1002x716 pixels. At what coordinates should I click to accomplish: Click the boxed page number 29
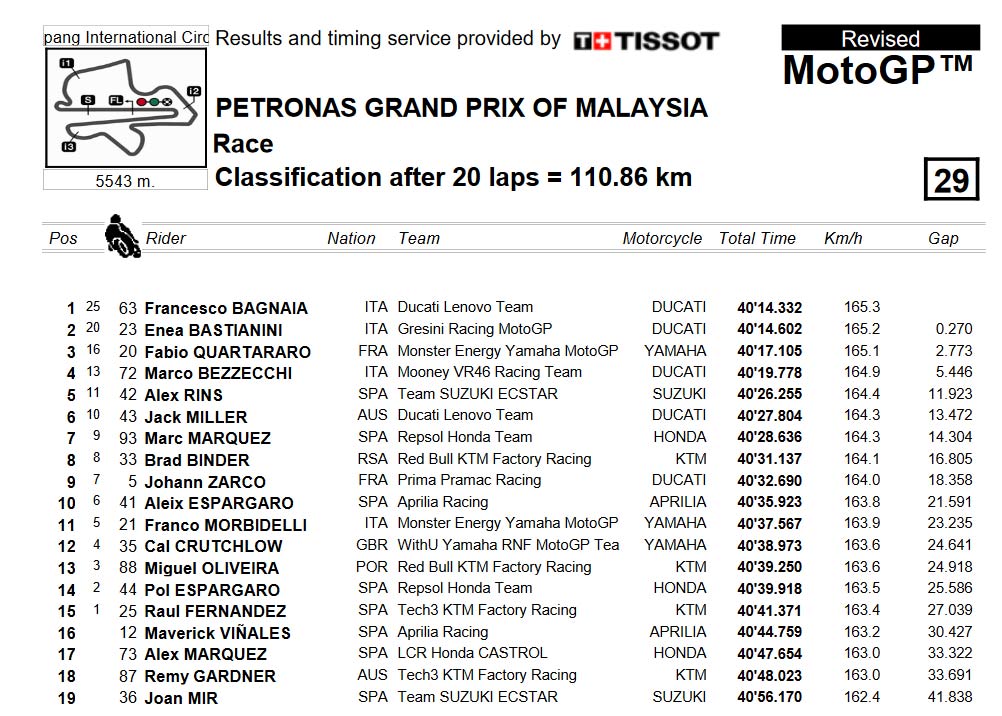coord(951,180)
